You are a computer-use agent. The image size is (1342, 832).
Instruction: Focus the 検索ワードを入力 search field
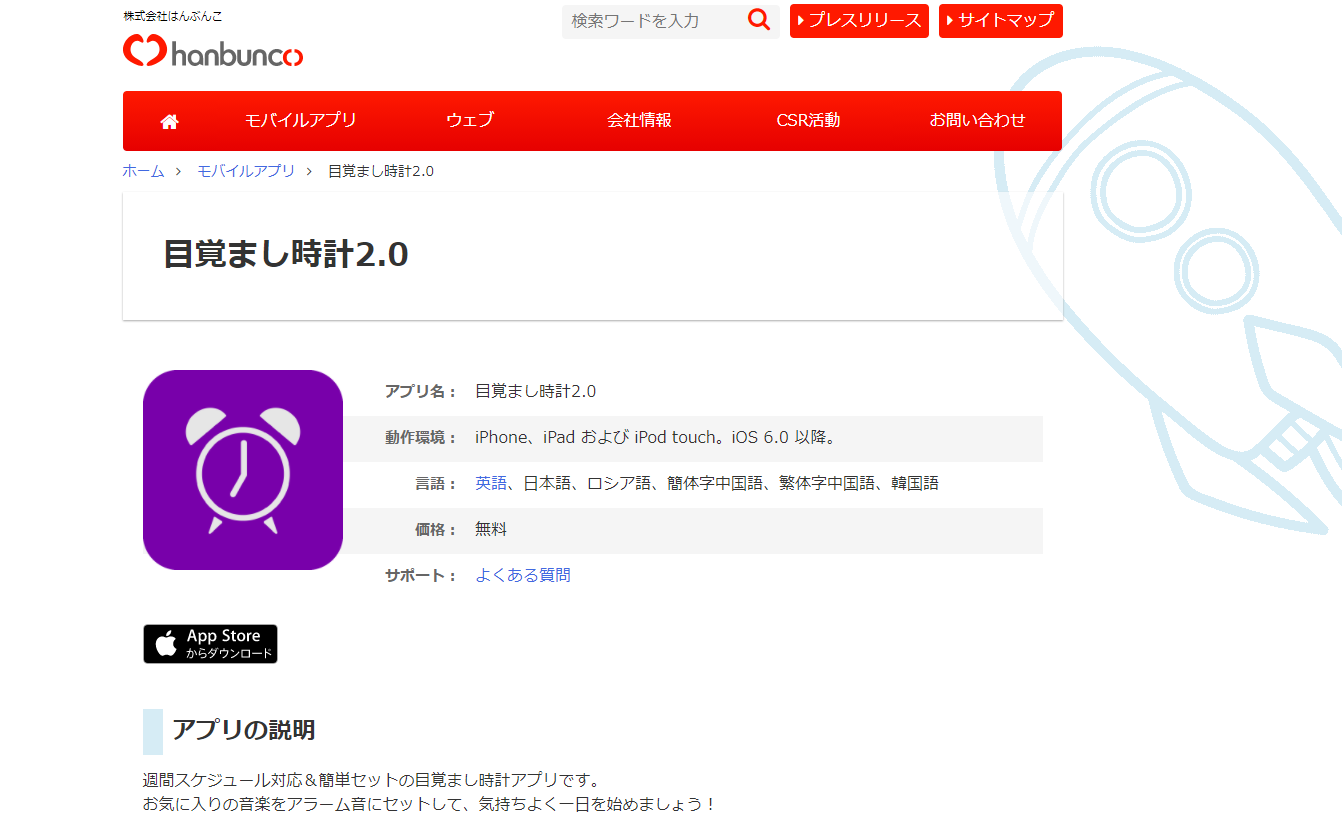(652, 21)
